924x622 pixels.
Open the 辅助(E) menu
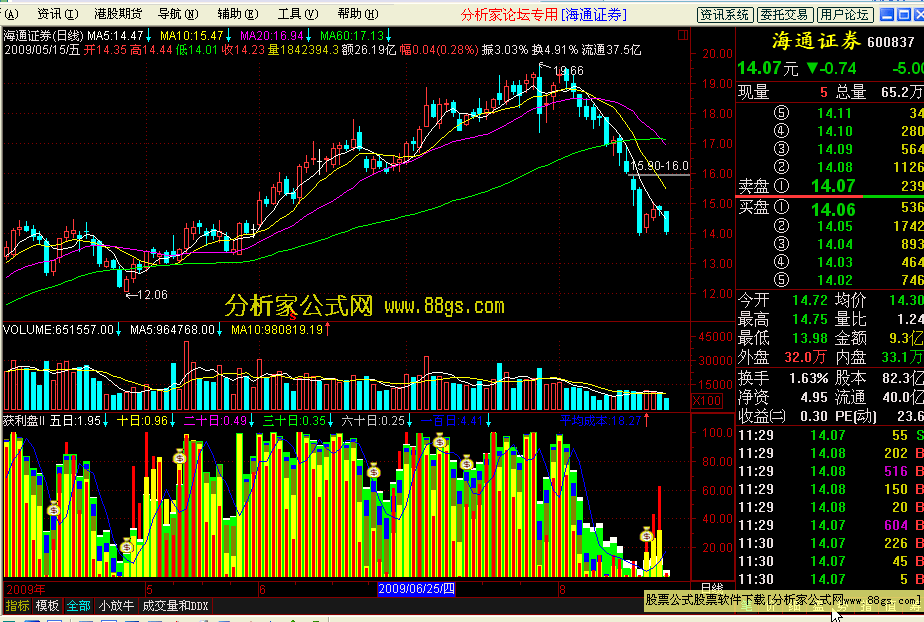coord(237,14)
